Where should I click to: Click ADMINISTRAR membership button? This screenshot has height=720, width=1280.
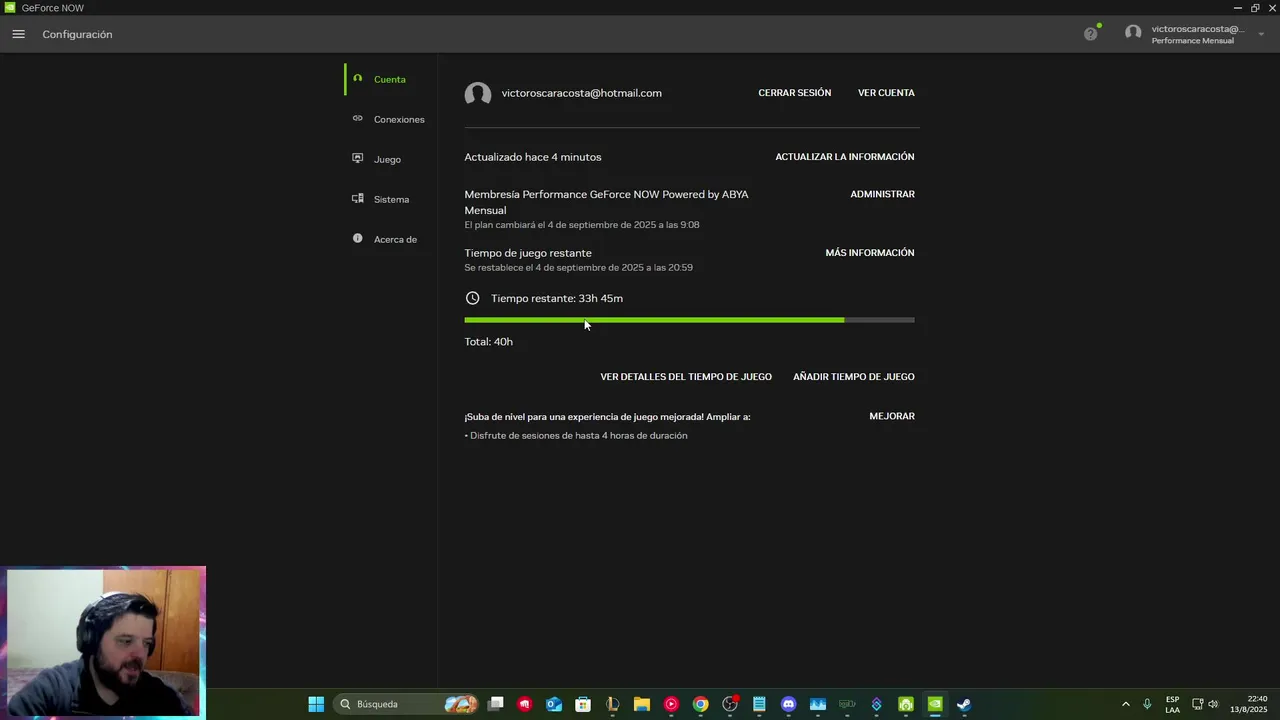point(882,194)
